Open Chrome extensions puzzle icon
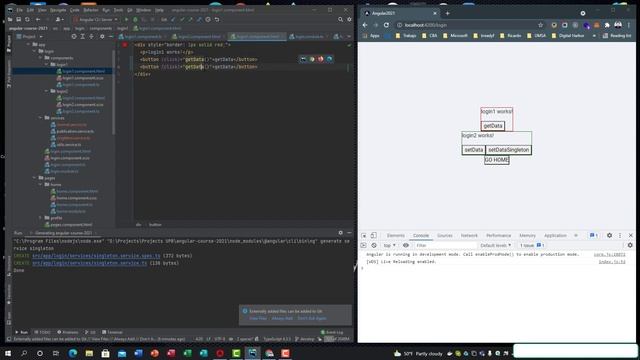This screenshot has width=640, height=360. 607,25
